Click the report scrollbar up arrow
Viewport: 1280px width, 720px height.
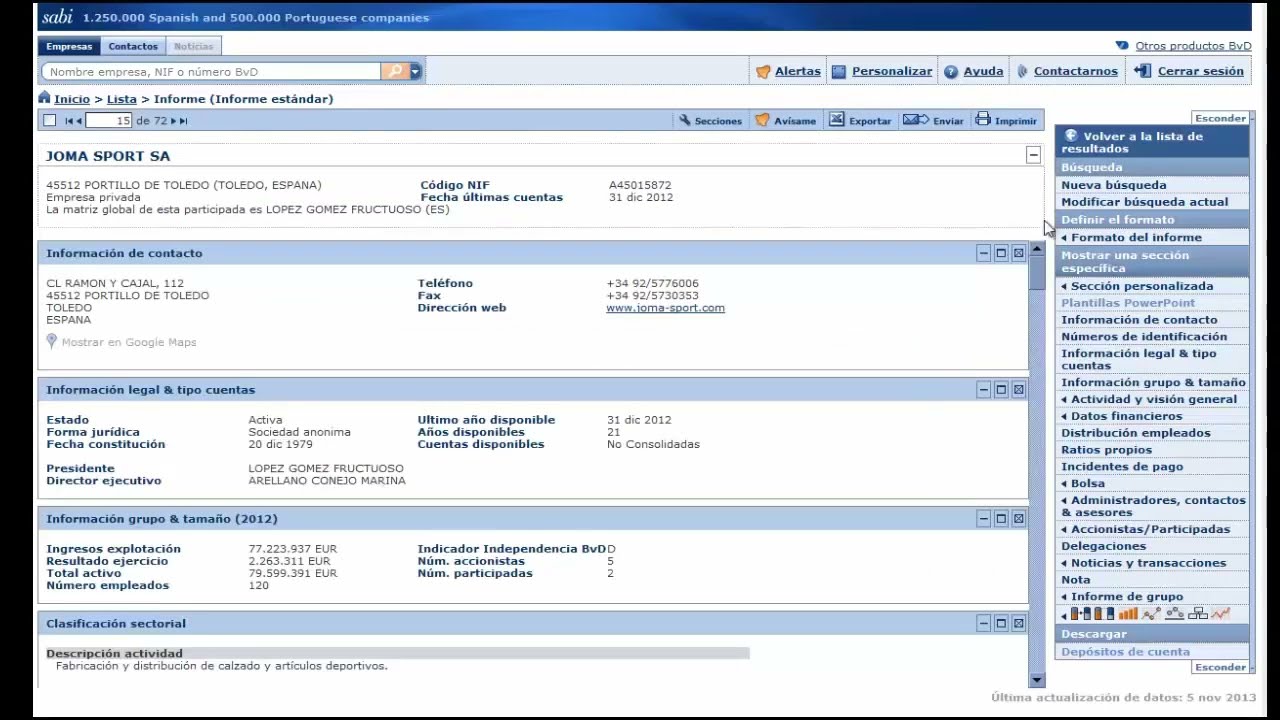[1037, 248]
